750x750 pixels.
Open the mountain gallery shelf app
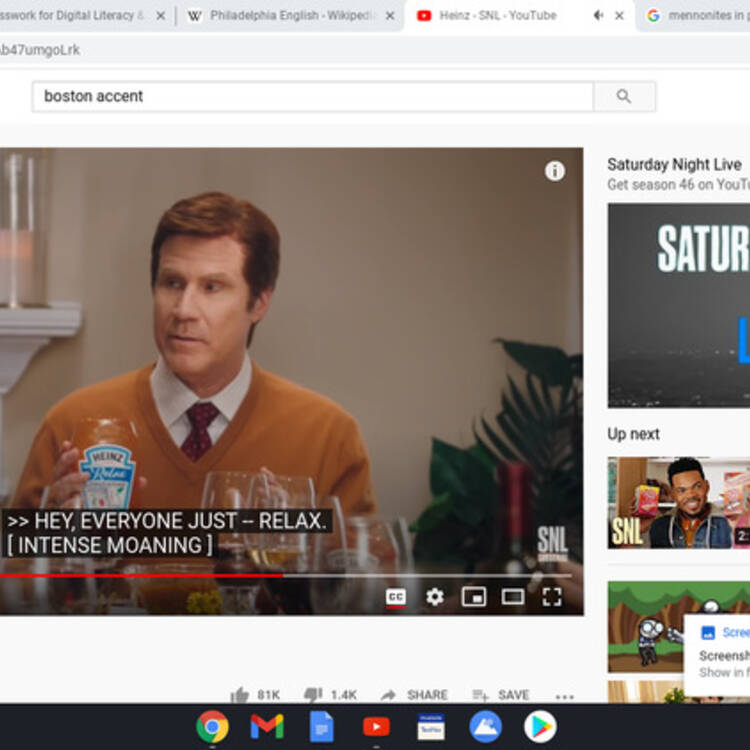[x=485, y=727]
